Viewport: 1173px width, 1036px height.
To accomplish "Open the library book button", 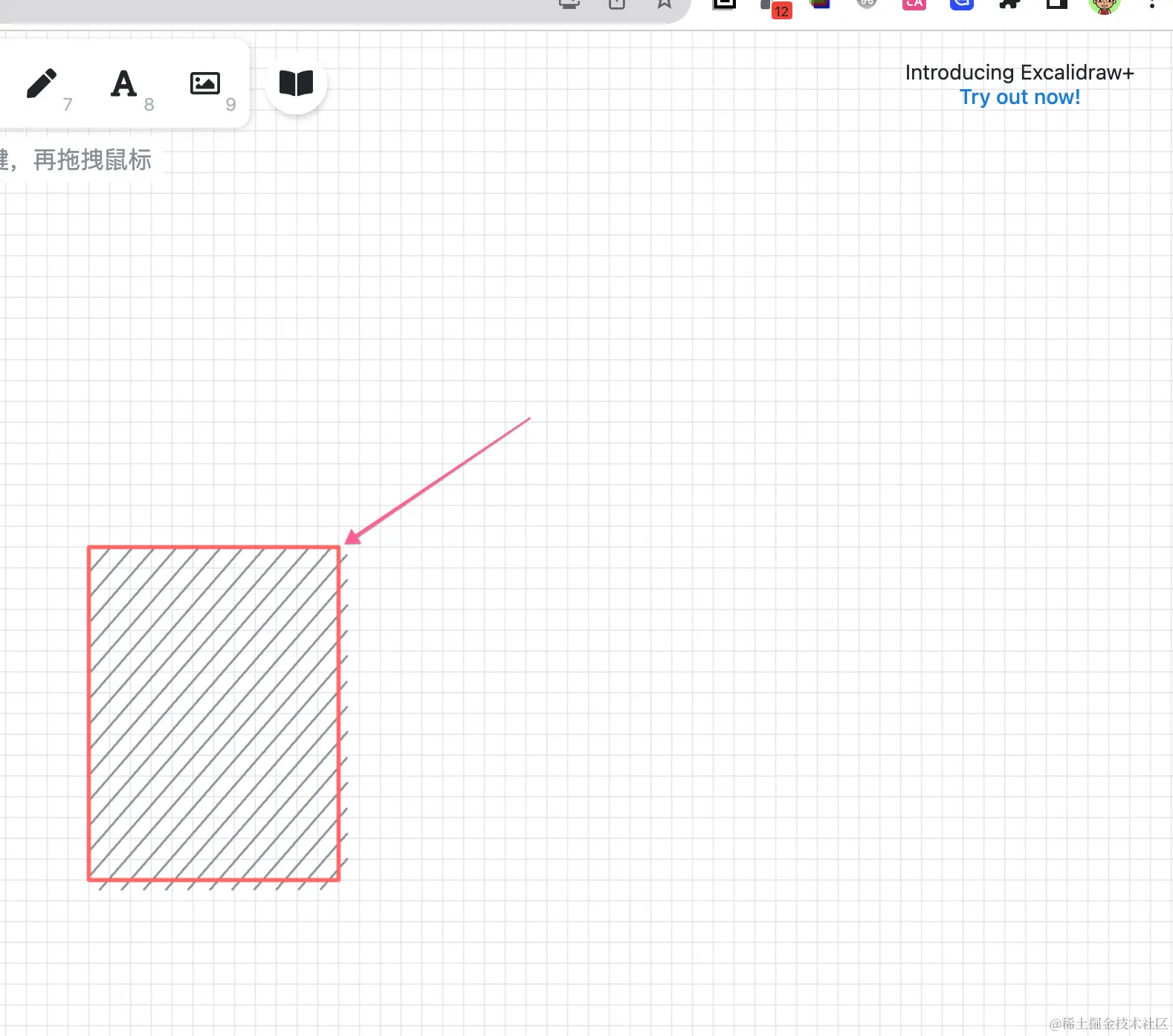I will click(296, 83).
